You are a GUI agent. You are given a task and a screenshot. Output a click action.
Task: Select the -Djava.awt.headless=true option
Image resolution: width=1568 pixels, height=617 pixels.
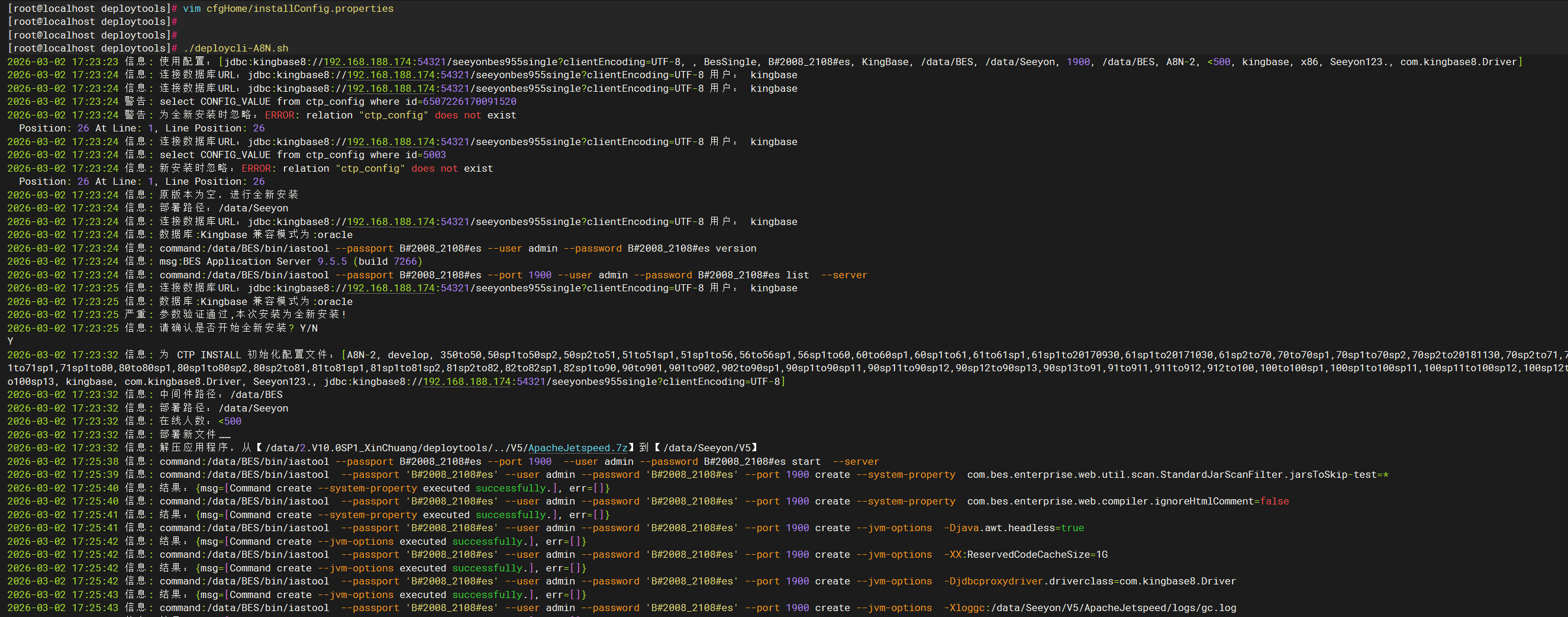pyautogui.click(x=1014, y=528)
